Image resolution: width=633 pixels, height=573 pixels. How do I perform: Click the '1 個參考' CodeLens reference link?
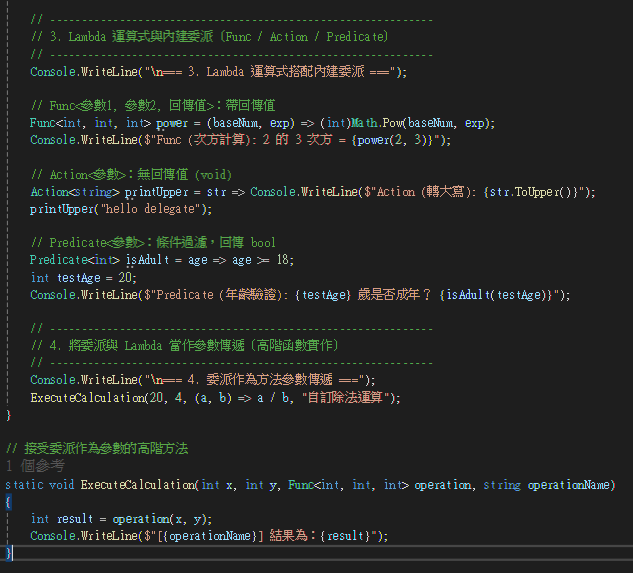35,466
